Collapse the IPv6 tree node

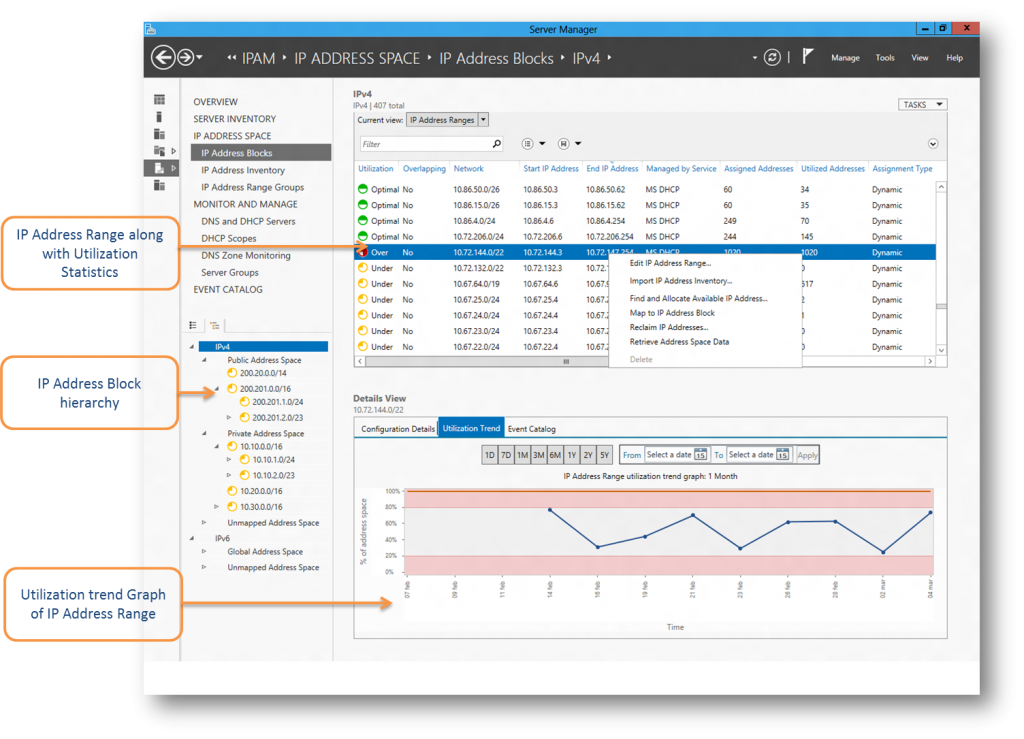coord(191,539)
